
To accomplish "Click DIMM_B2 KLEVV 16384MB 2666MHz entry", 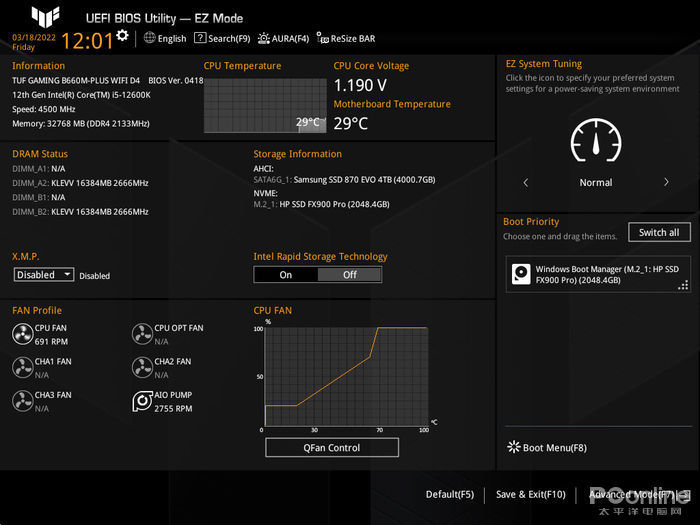I will 80,212.
